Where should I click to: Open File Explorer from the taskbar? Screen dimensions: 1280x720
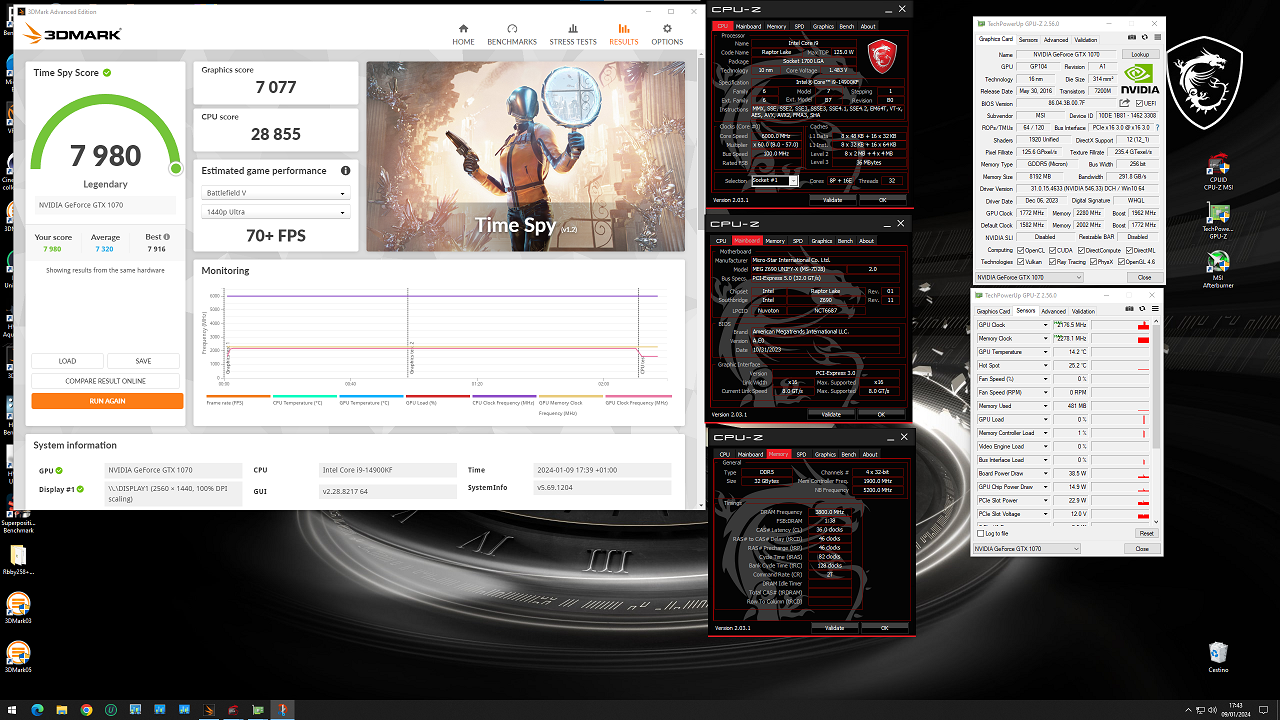[x=62, y=710]
